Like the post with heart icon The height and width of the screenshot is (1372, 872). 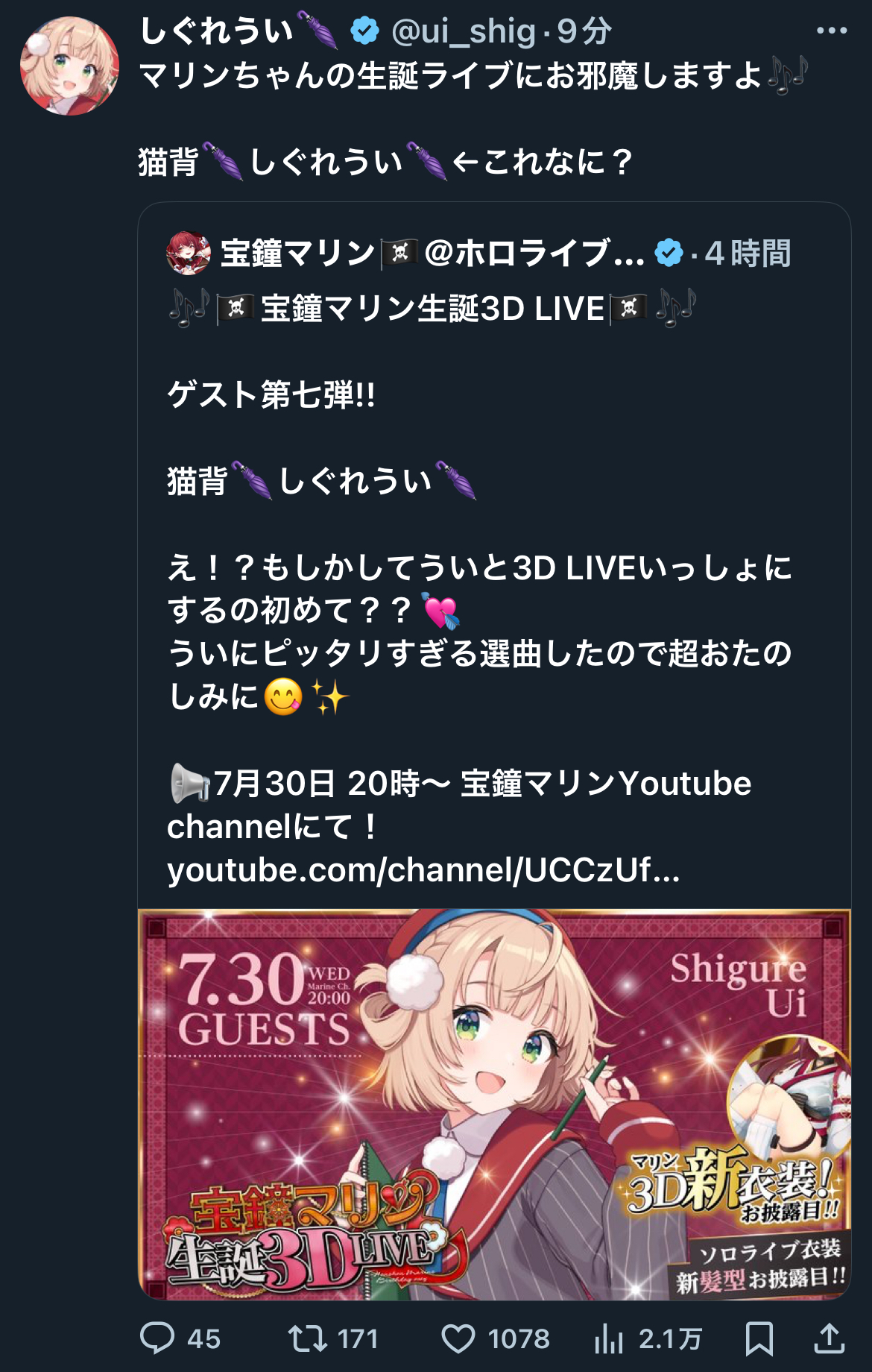(x=458, y=1339)
